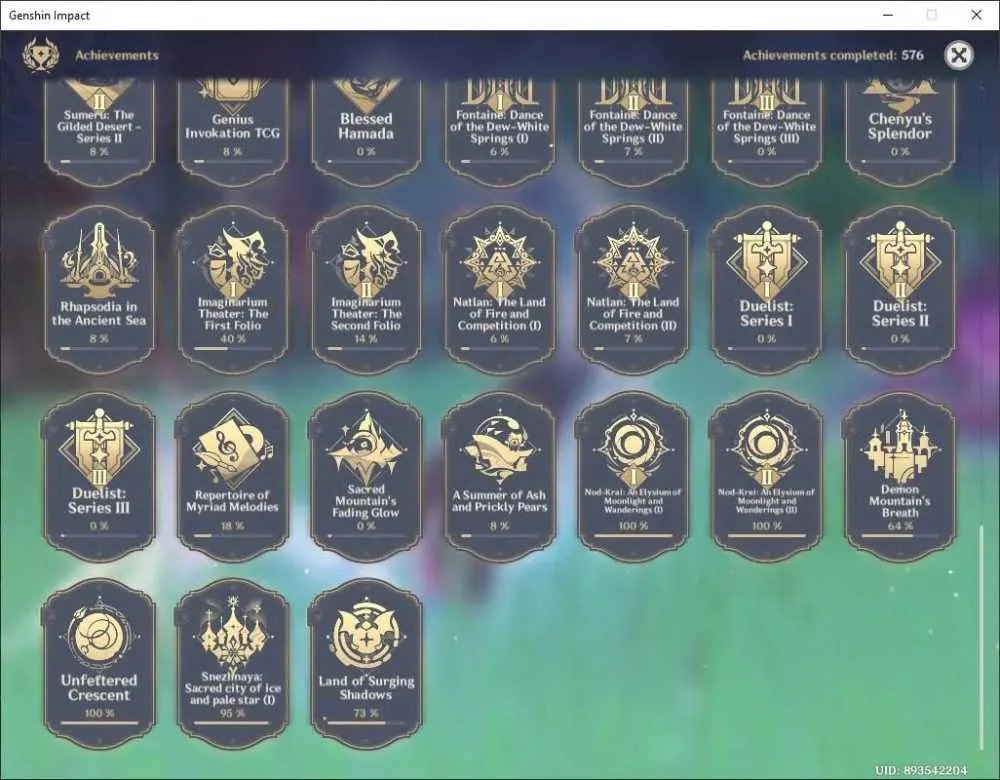
Task: Click Chenyu's Splendor achievement card
Action: [900, 131]
